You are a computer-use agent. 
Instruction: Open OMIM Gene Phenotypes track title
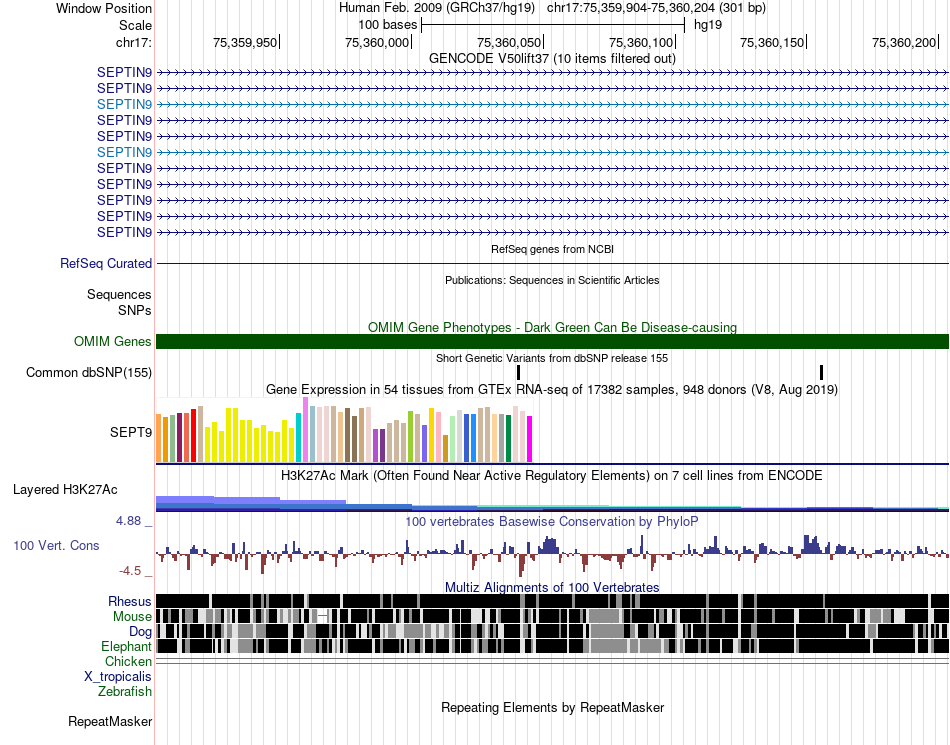(x=552, y=327)
